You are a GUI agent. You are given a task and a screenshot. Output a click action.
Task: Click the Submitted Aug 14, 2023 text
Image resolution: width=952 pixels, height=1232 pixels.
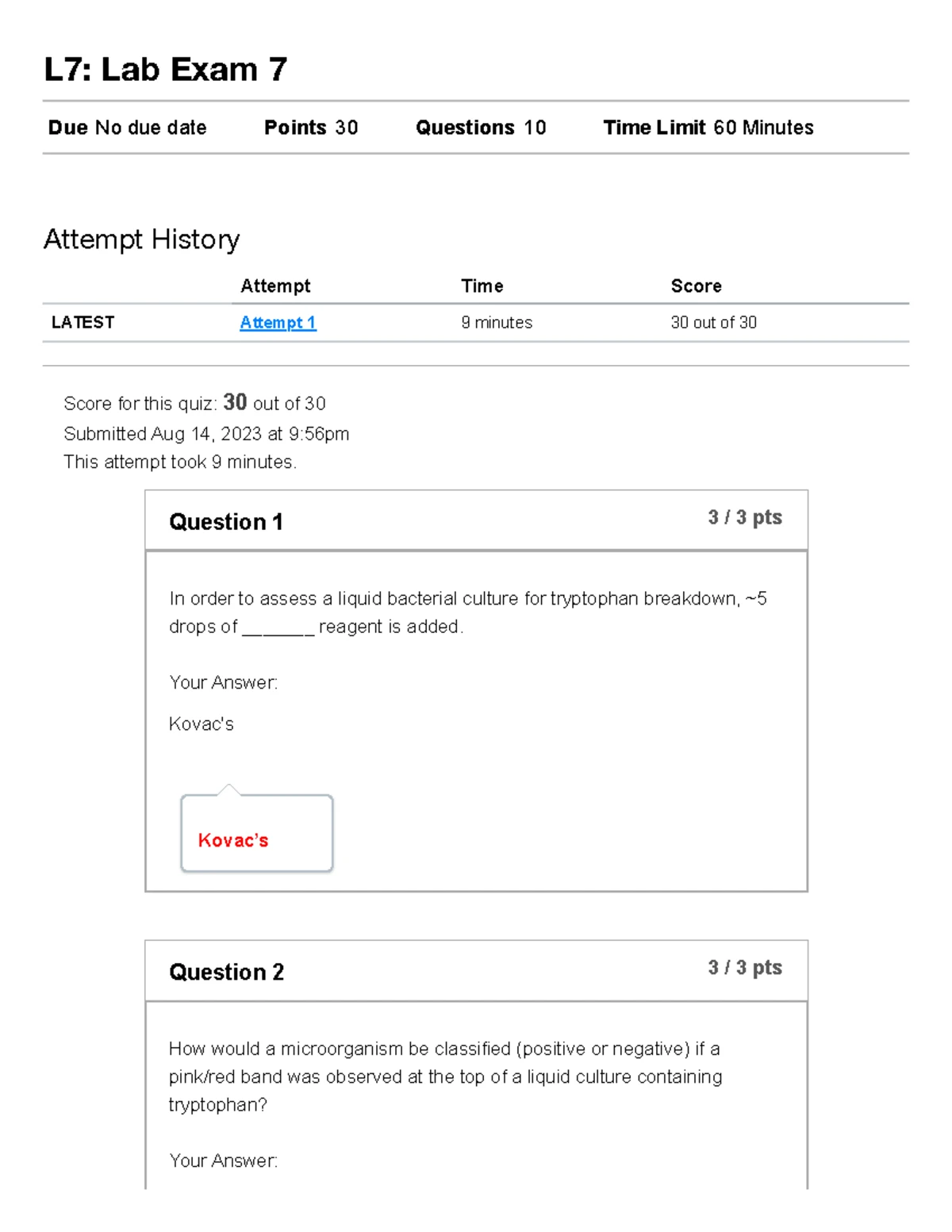(206, 434)
